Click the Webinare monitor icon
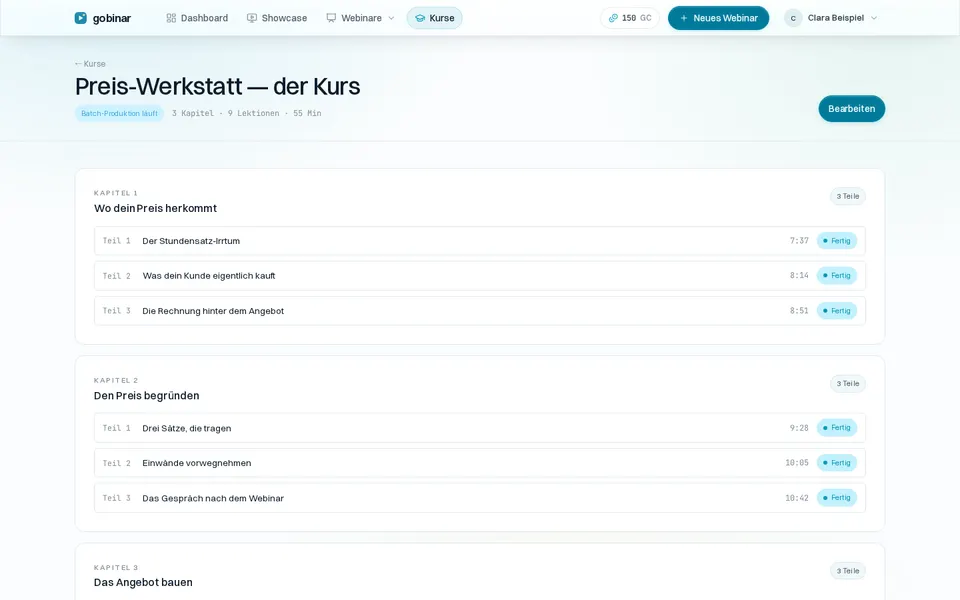 tap(331, 18)
